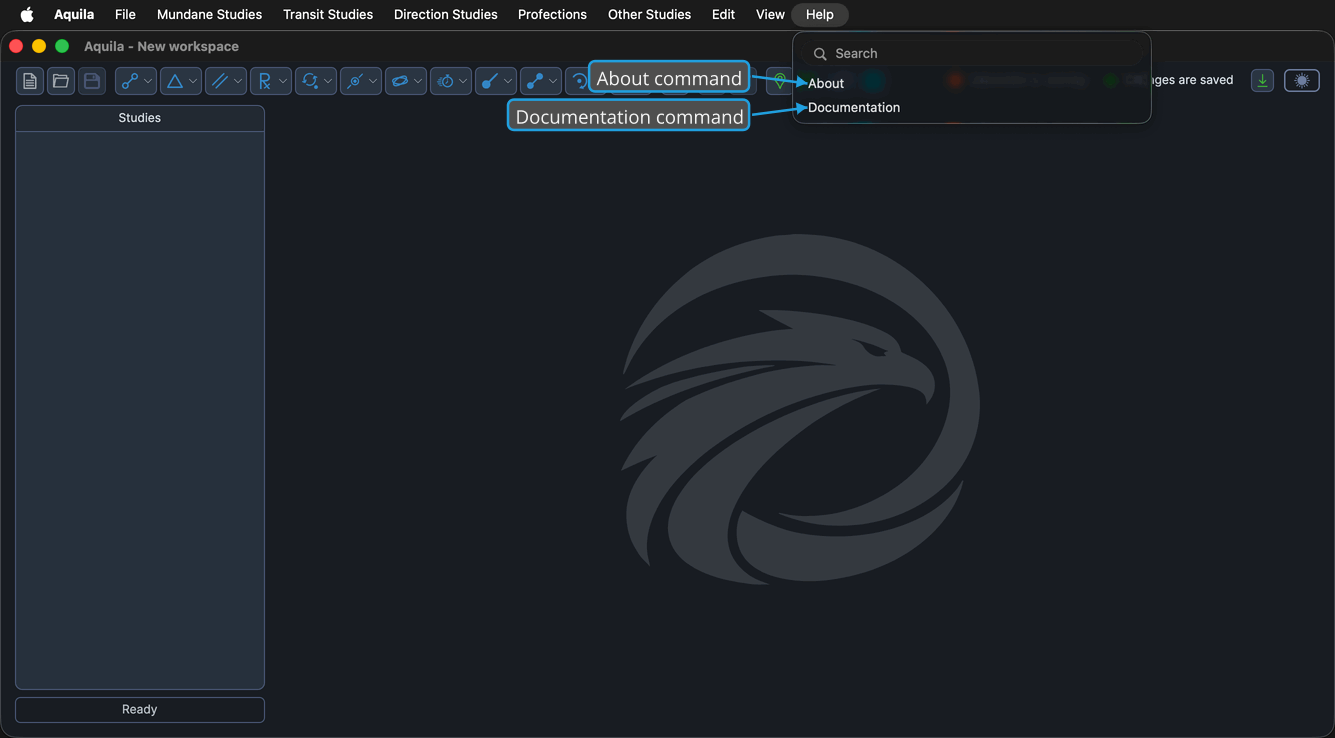
Task: Open the diagonal two-dot line dropdown chevron
Action: coord(553,81)
